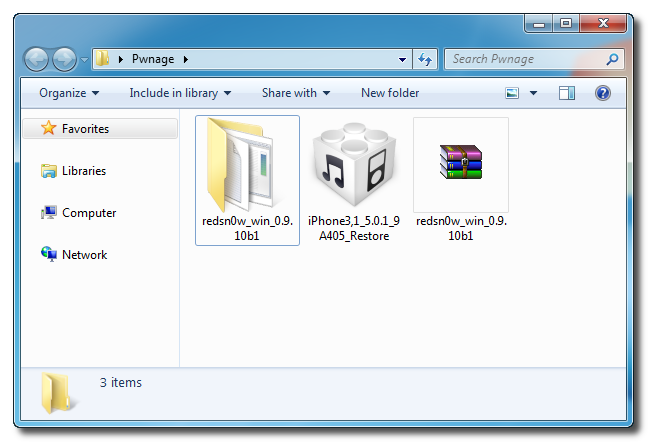Viewport: 648px width, 442px height.
Task: Open Windows Help question mark
Action: pos(603,93)
